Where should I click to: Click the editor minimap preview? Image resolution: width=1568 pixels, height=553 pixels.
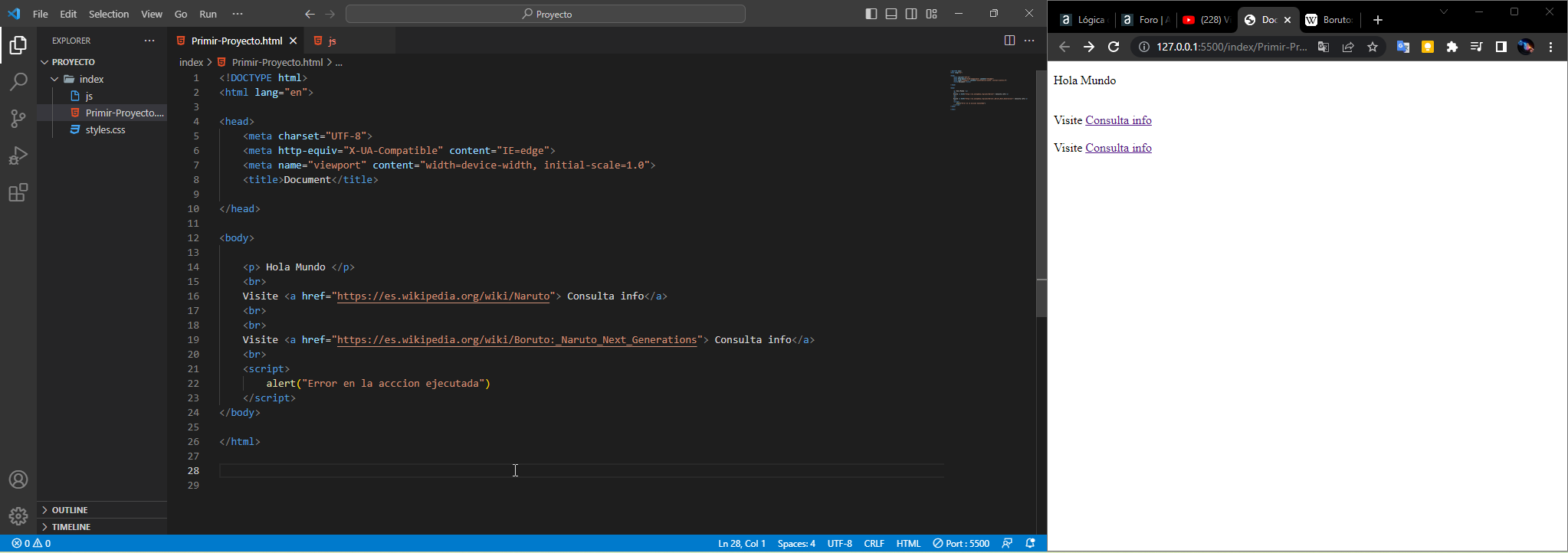(989, 91)
